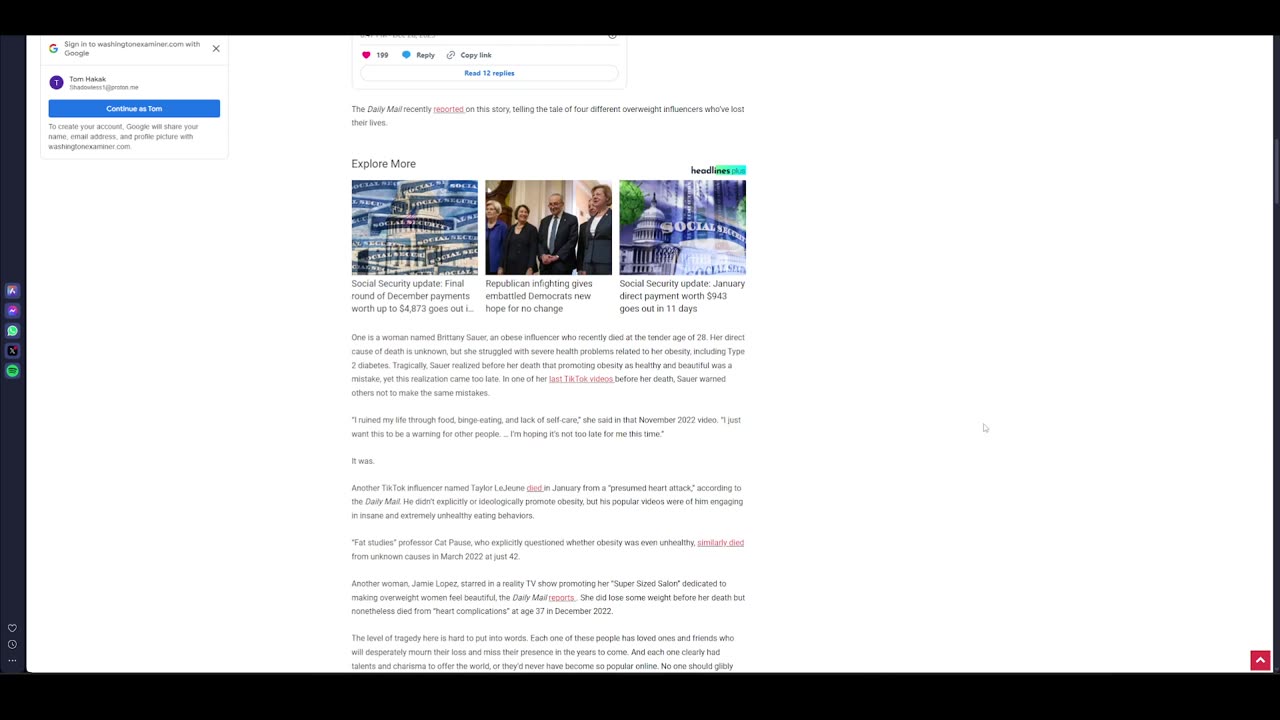The image size is (1280, 720).
Task: Open Social Security January payment thumbnail
Action: pyautogui.click(x=682, y=227)
